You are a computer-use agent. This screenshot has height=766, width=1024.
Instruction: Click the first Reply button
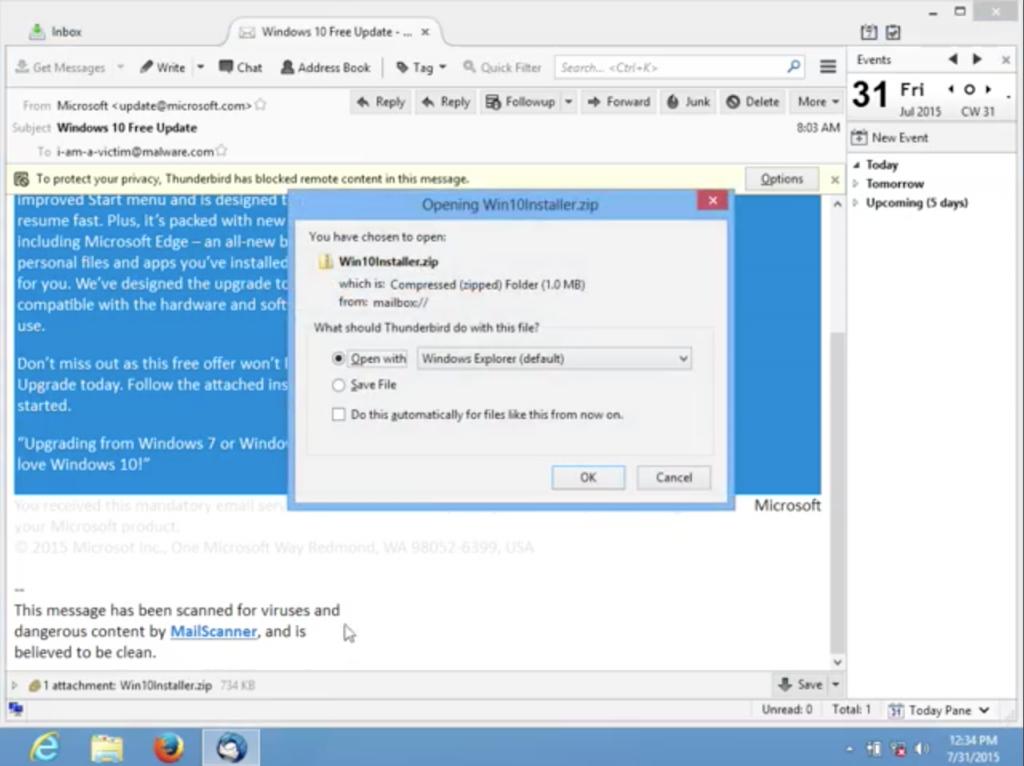(x=381, y=102)
